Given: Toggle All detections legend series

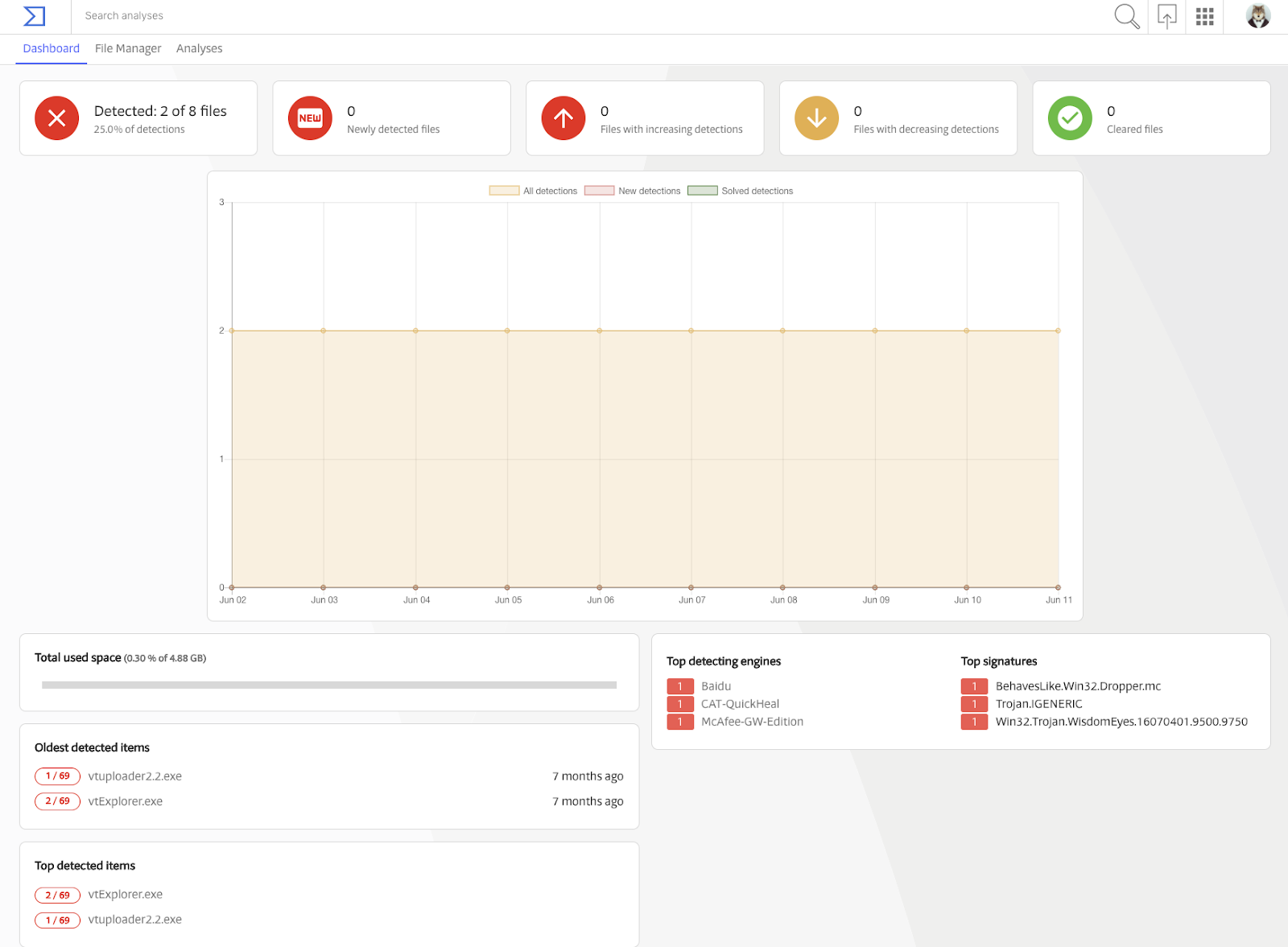Looking at the screenshot, I should [533, 191].
